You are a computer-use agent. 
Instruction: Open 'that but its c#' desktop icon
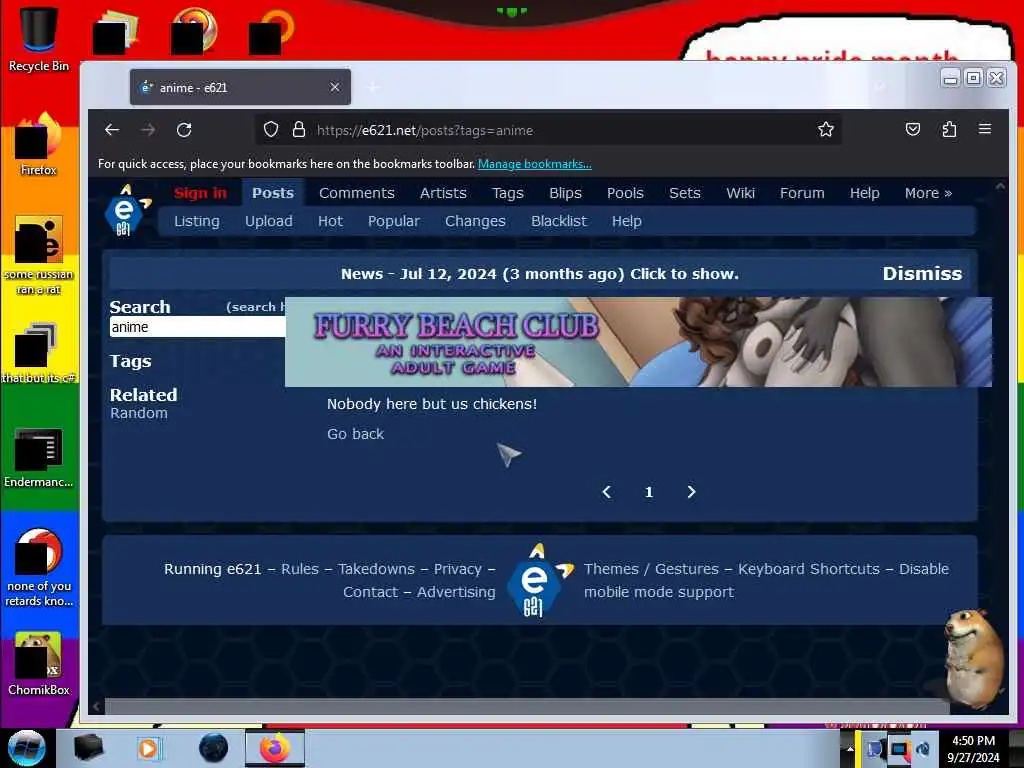click(38, 353)
